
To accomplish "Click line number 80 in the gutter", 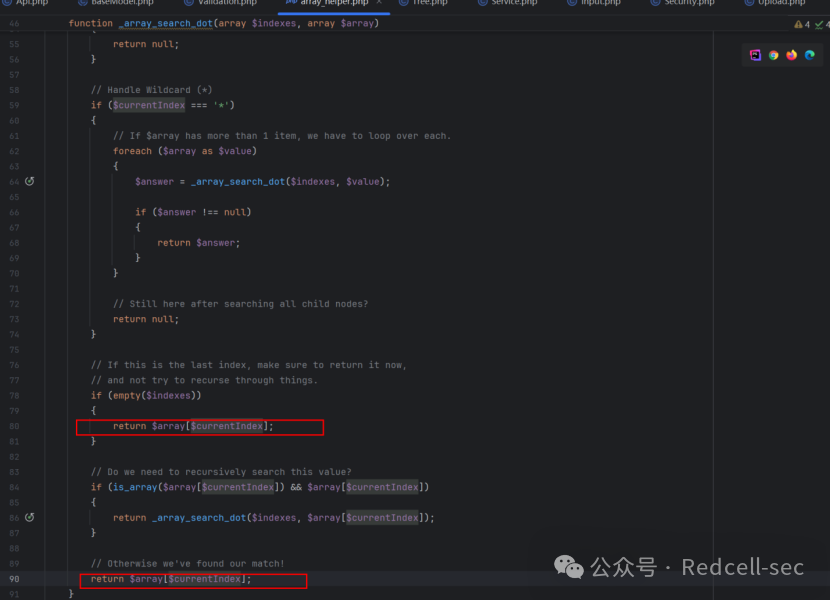I will point(14,426).
